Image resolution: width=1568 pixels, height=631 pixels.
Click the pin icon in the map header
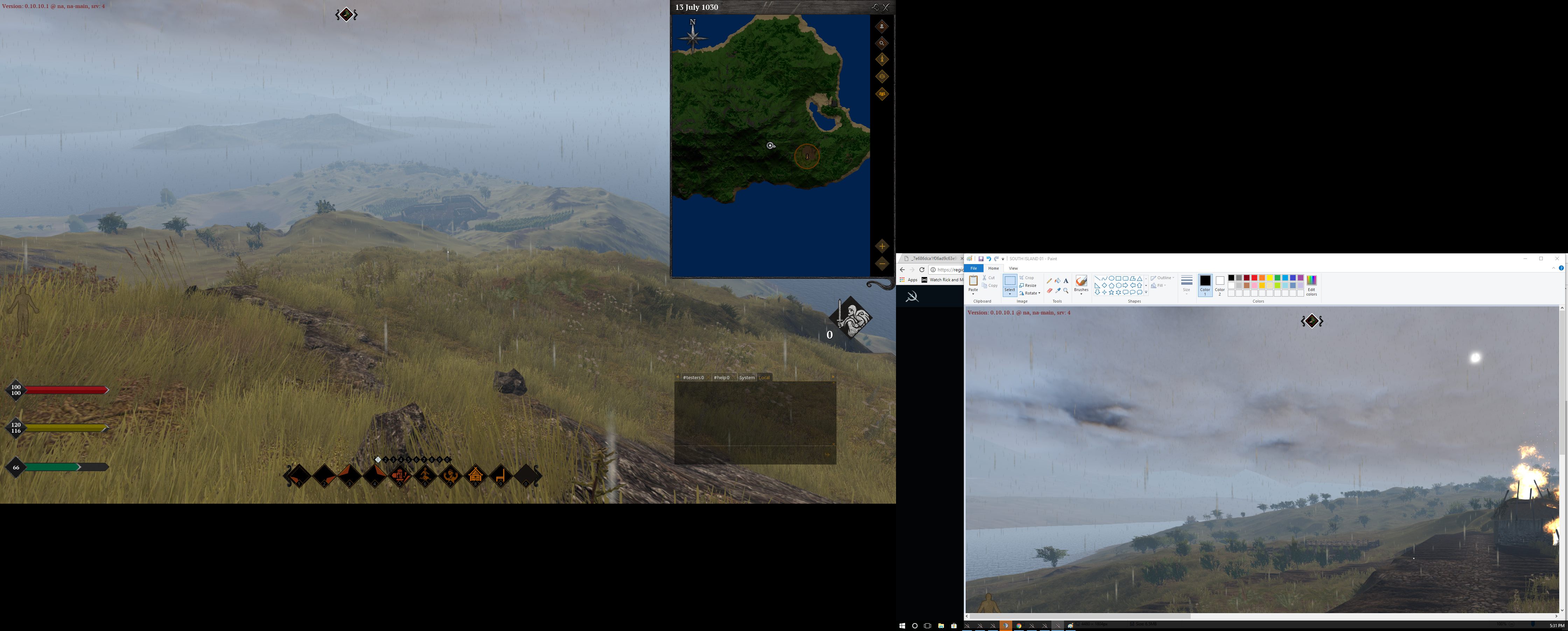(x=875, y=7)
